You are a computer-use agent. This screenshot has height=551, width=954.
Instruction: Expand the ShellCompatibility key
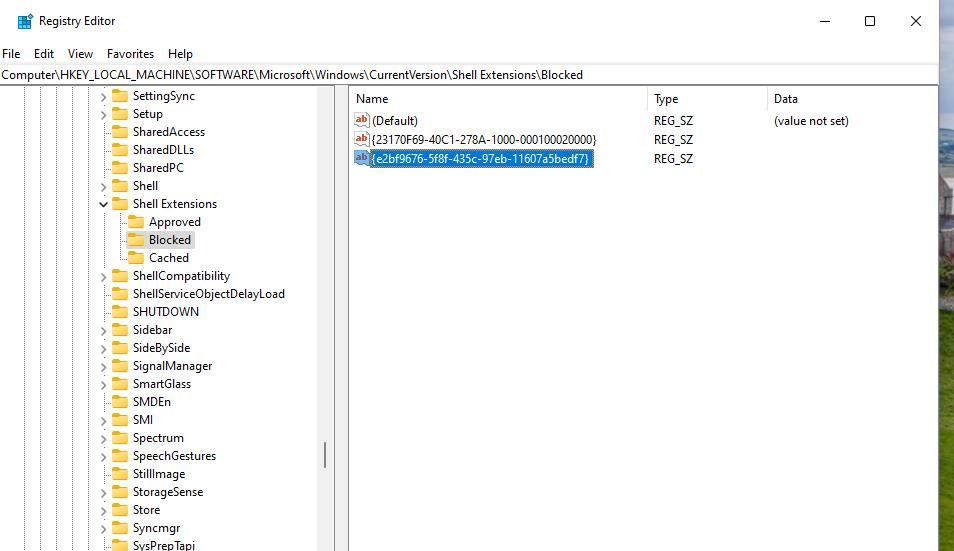pyautogui.click(x=103, y=277)
